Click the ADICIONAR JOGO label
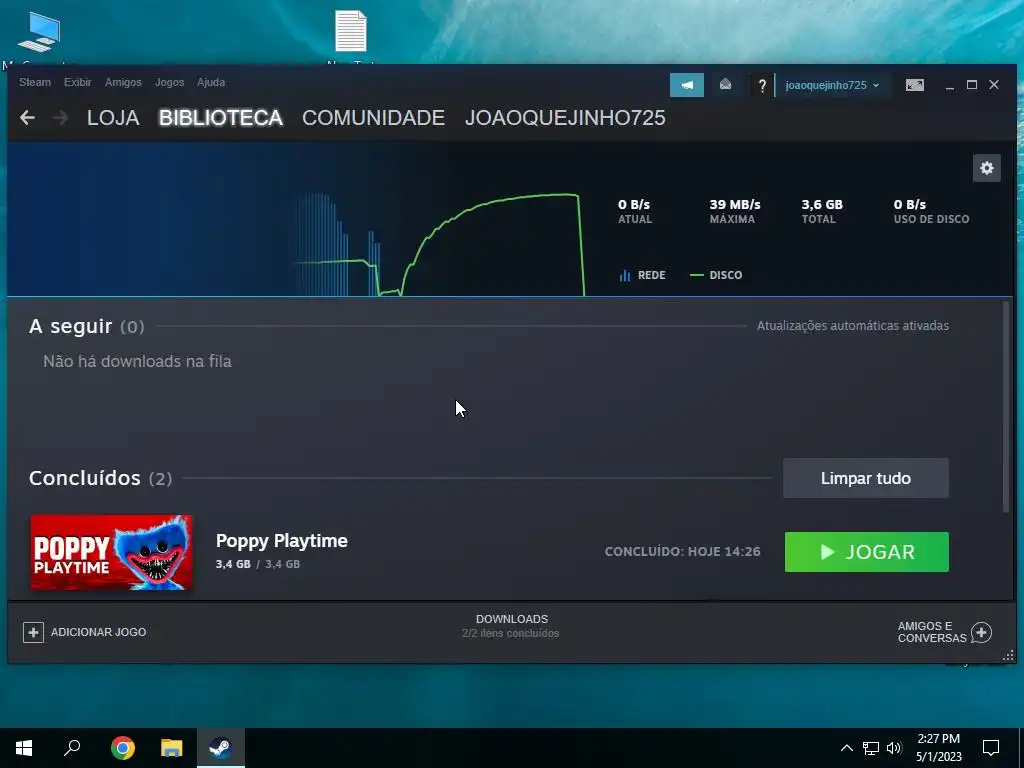This screenshot has width=1024, height=768. pos(99,632)
